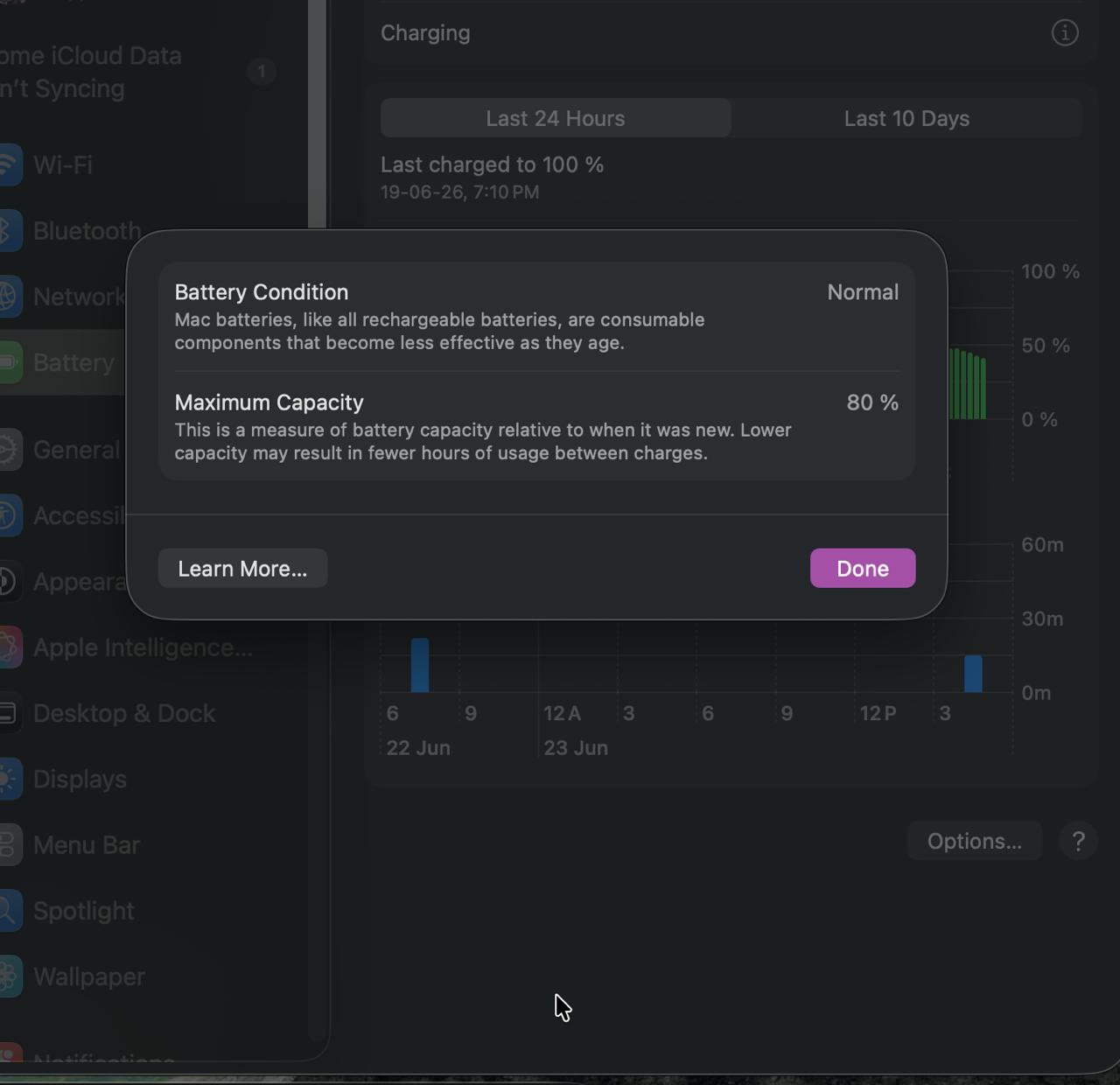1120x1085 pixels.
Task: Click the info icon next to Charging
Action: pos(1064,33)
